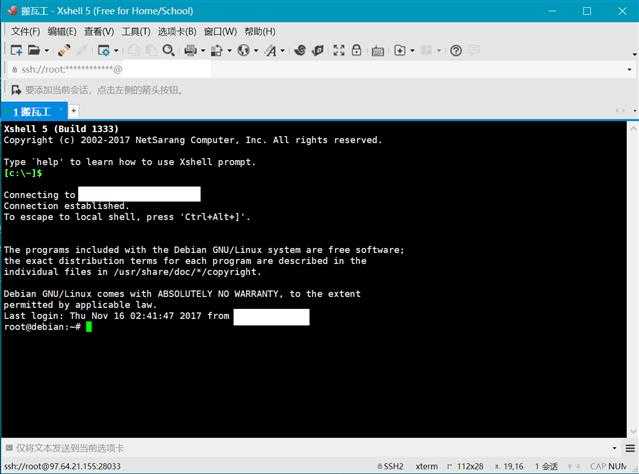Click the ssh://root address bar field
639x474 pixels.
click(318, 69)
